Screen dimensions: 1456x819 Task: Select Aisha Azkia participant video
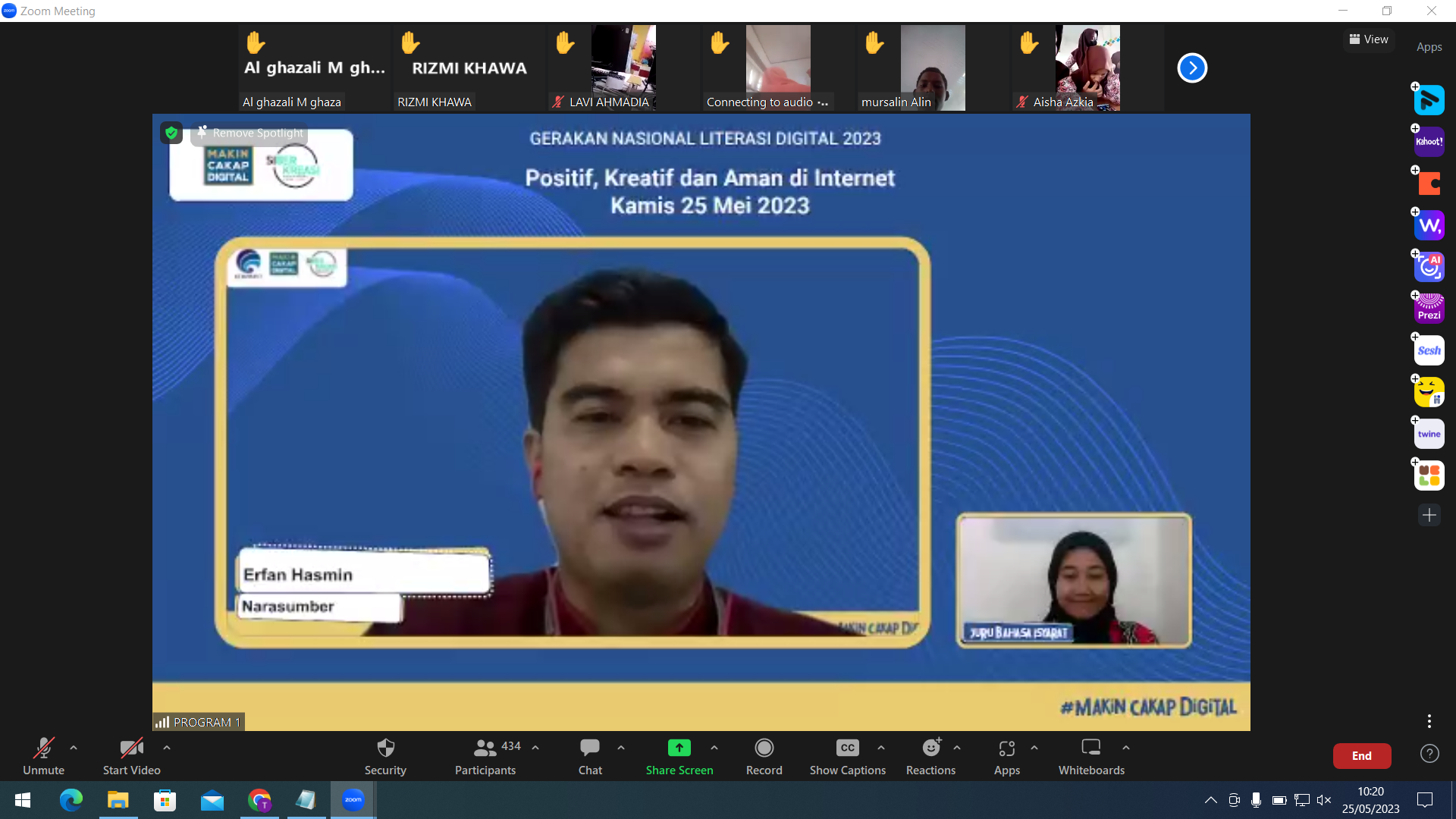pyautogui.click(x=1088, y=68)
